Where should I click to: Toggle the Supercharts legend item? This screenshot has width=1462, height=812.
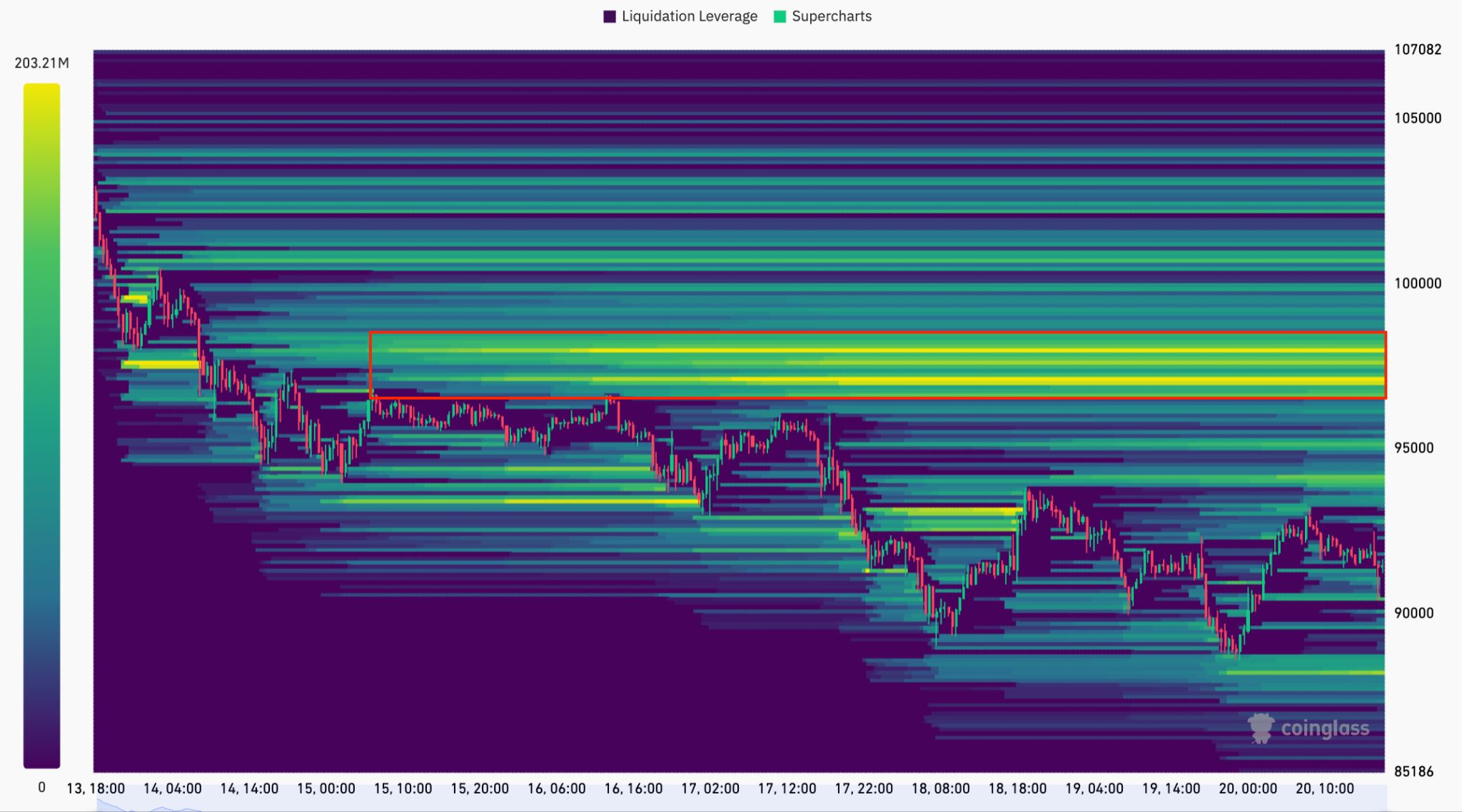pos(831,16)
